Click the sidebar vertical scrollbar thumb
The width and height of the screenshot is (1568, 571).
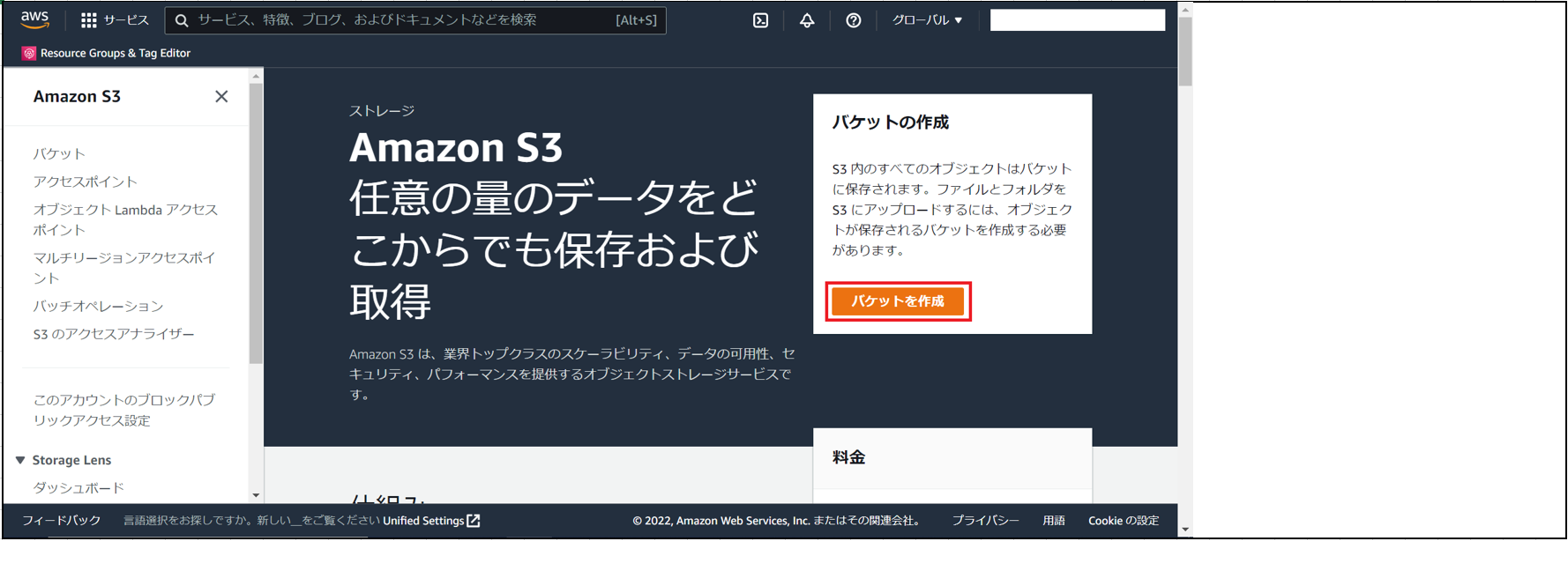[256, 223]
